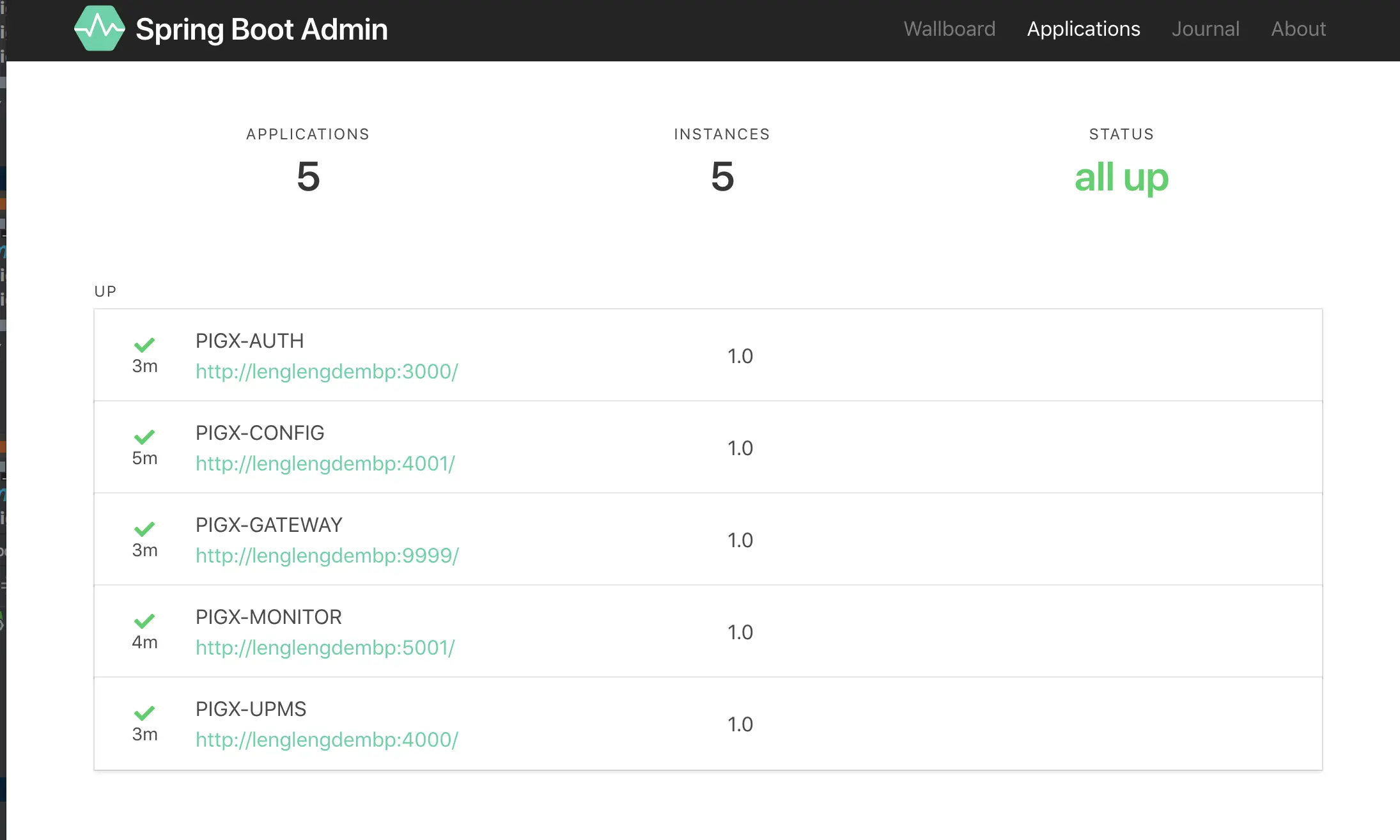Open link http://lenglengdembp:3000/

327,371
